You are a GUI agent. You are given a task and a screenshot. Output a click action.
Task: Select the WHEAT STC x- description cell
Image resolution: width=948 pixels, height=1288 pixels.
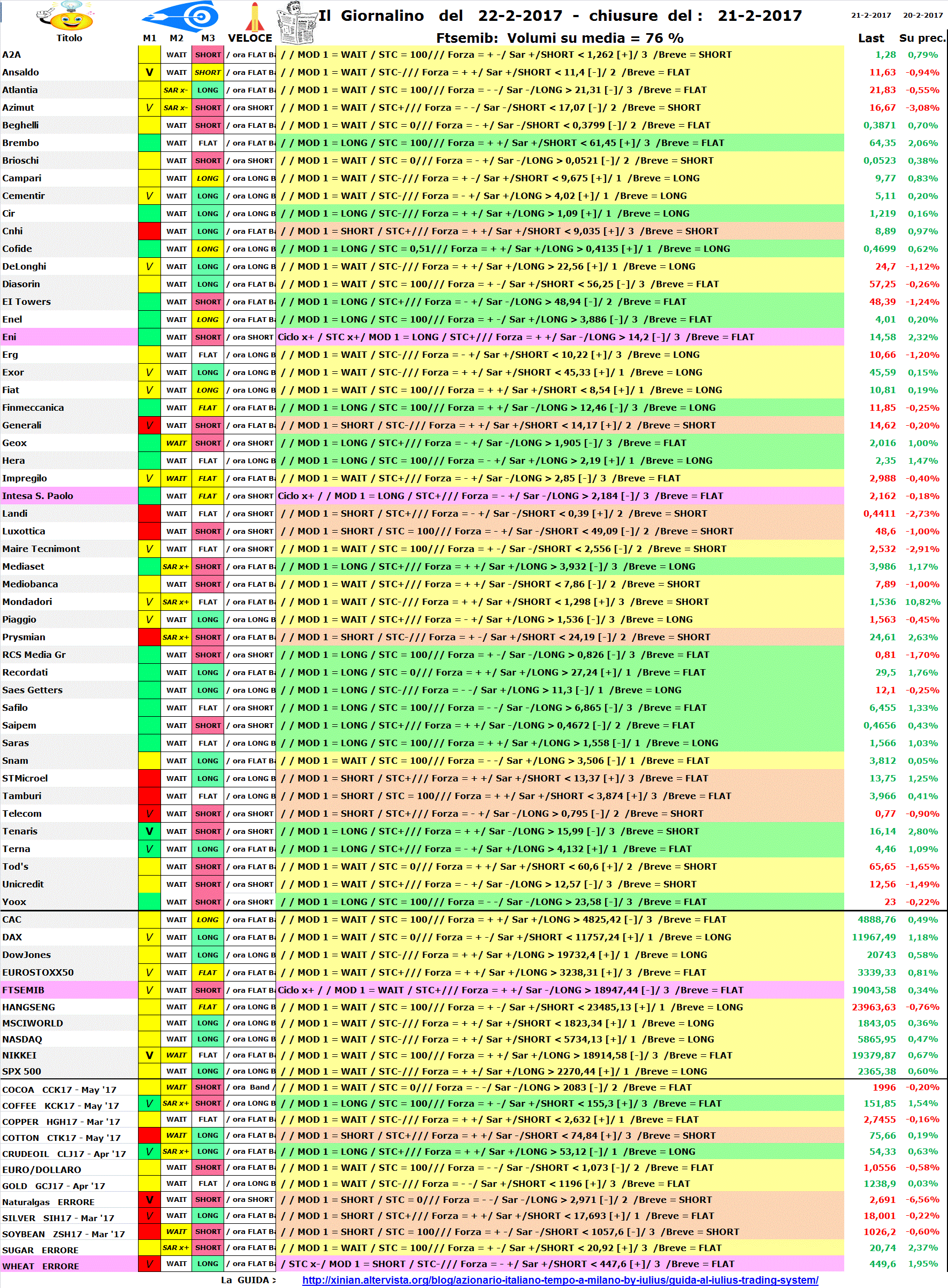pyautogui.click(x=560, y=1264)
